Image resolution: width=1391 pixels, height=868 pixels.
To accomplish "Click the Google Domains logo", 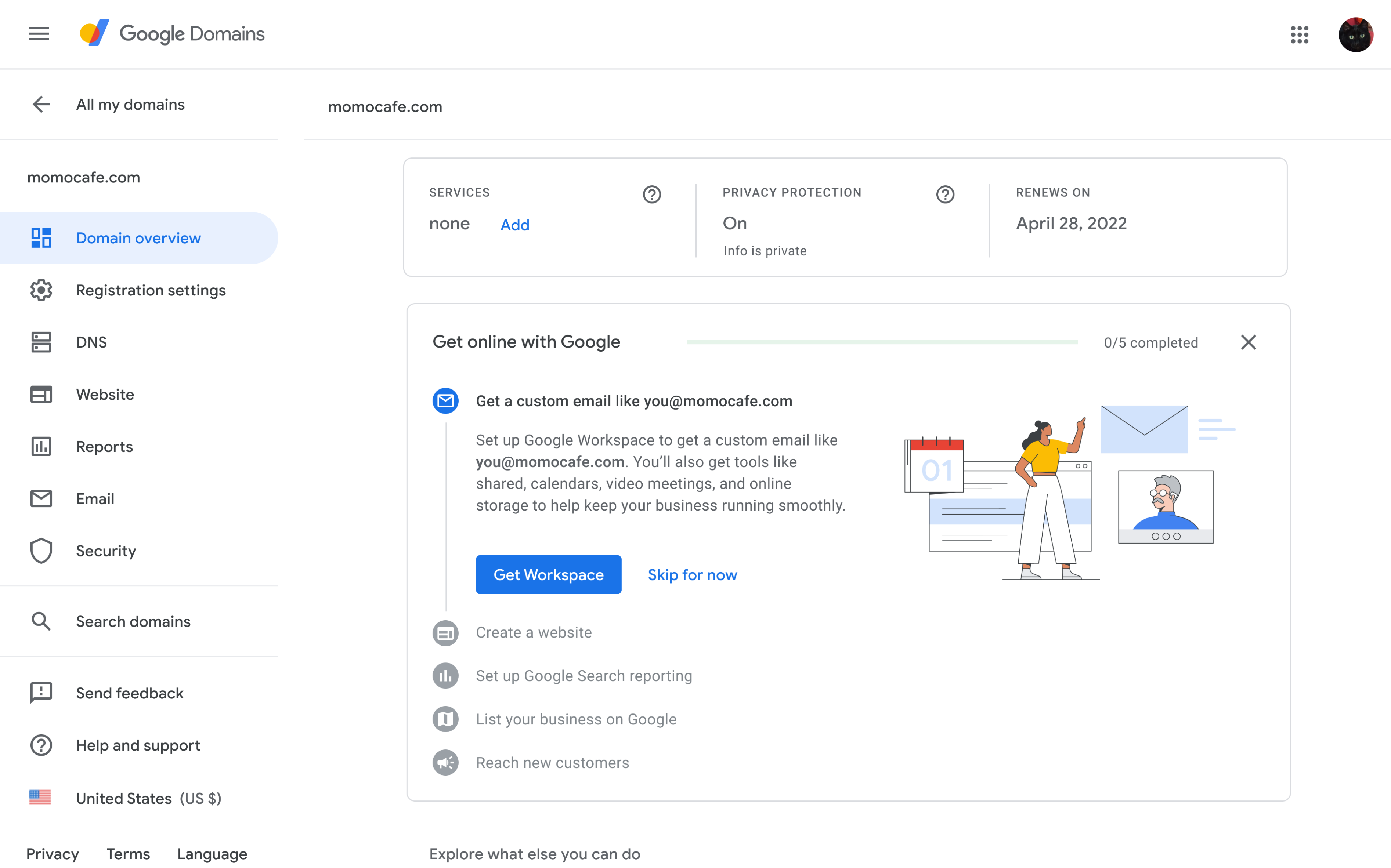I will (172, 33).
